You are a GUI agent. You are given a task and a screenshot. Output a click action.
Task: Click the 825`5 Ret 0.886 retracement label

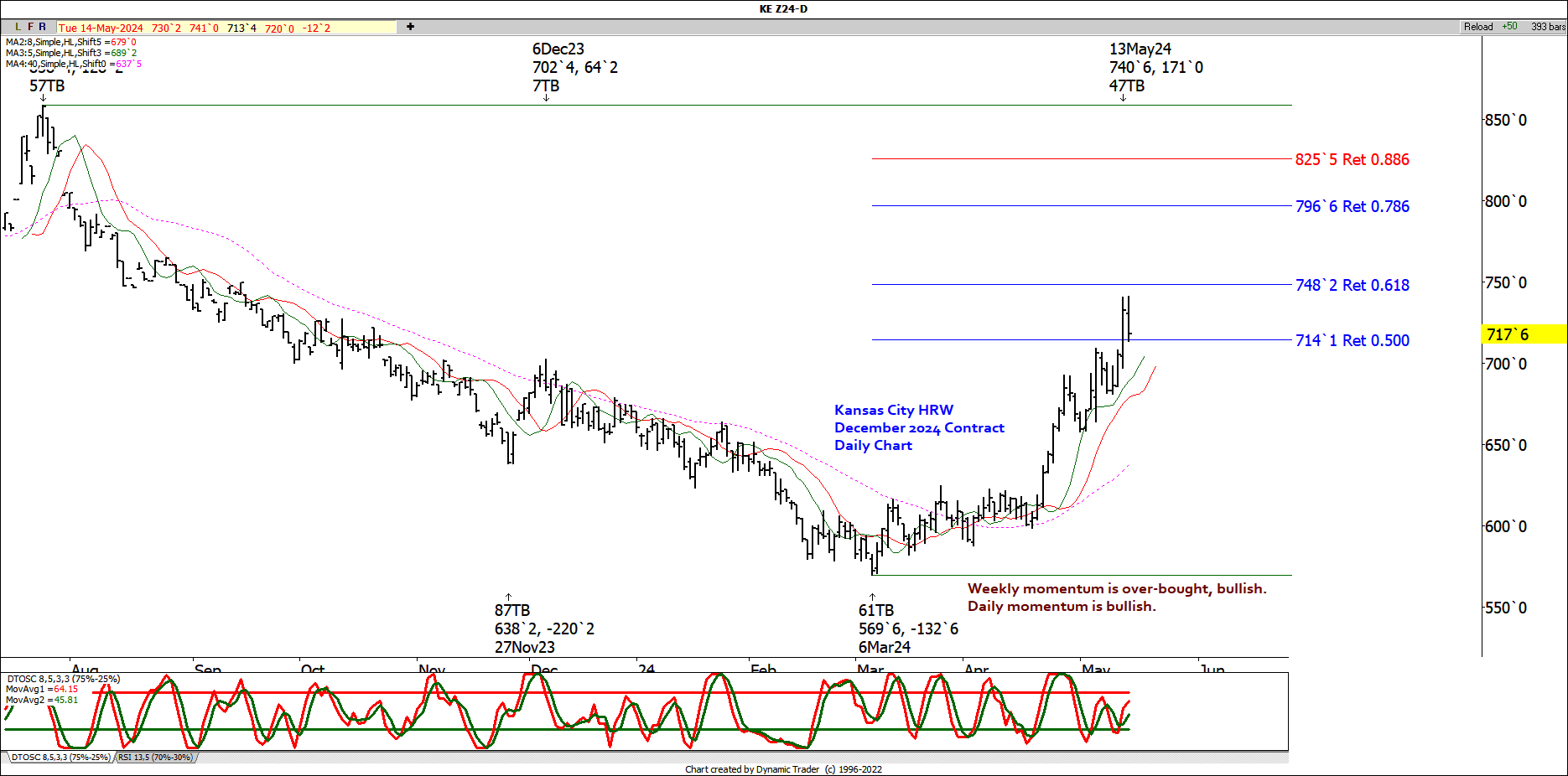tap(1352, 159)
